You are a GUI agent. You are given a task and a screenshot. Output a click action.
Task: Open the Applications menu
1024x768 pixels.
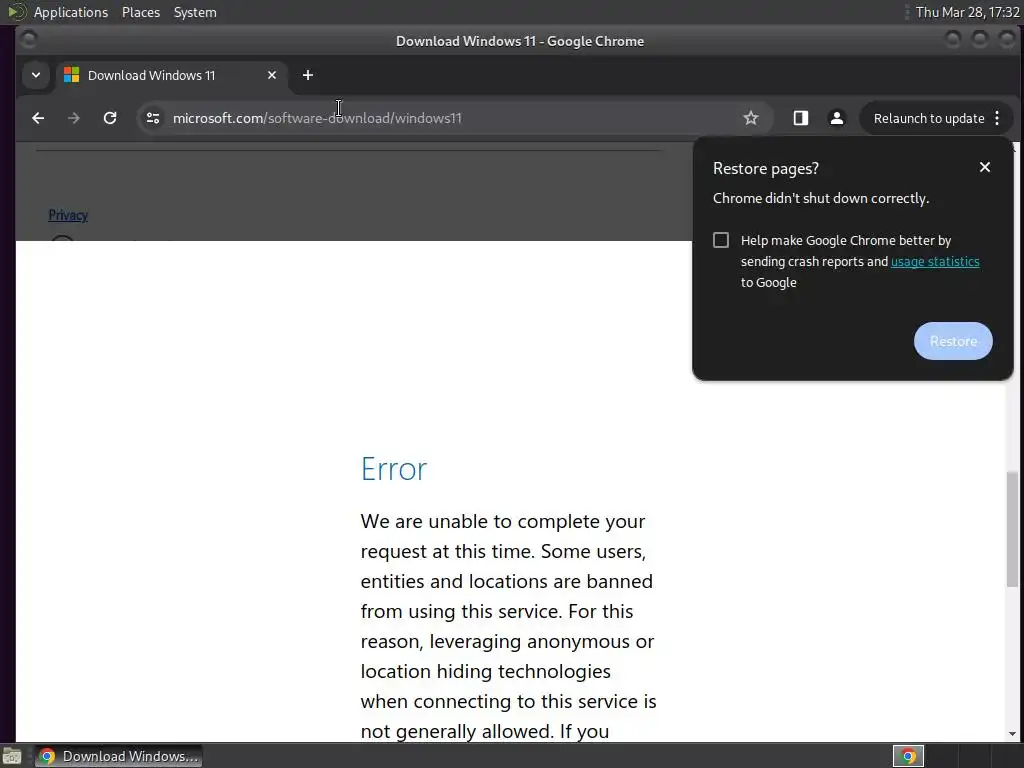71,12
